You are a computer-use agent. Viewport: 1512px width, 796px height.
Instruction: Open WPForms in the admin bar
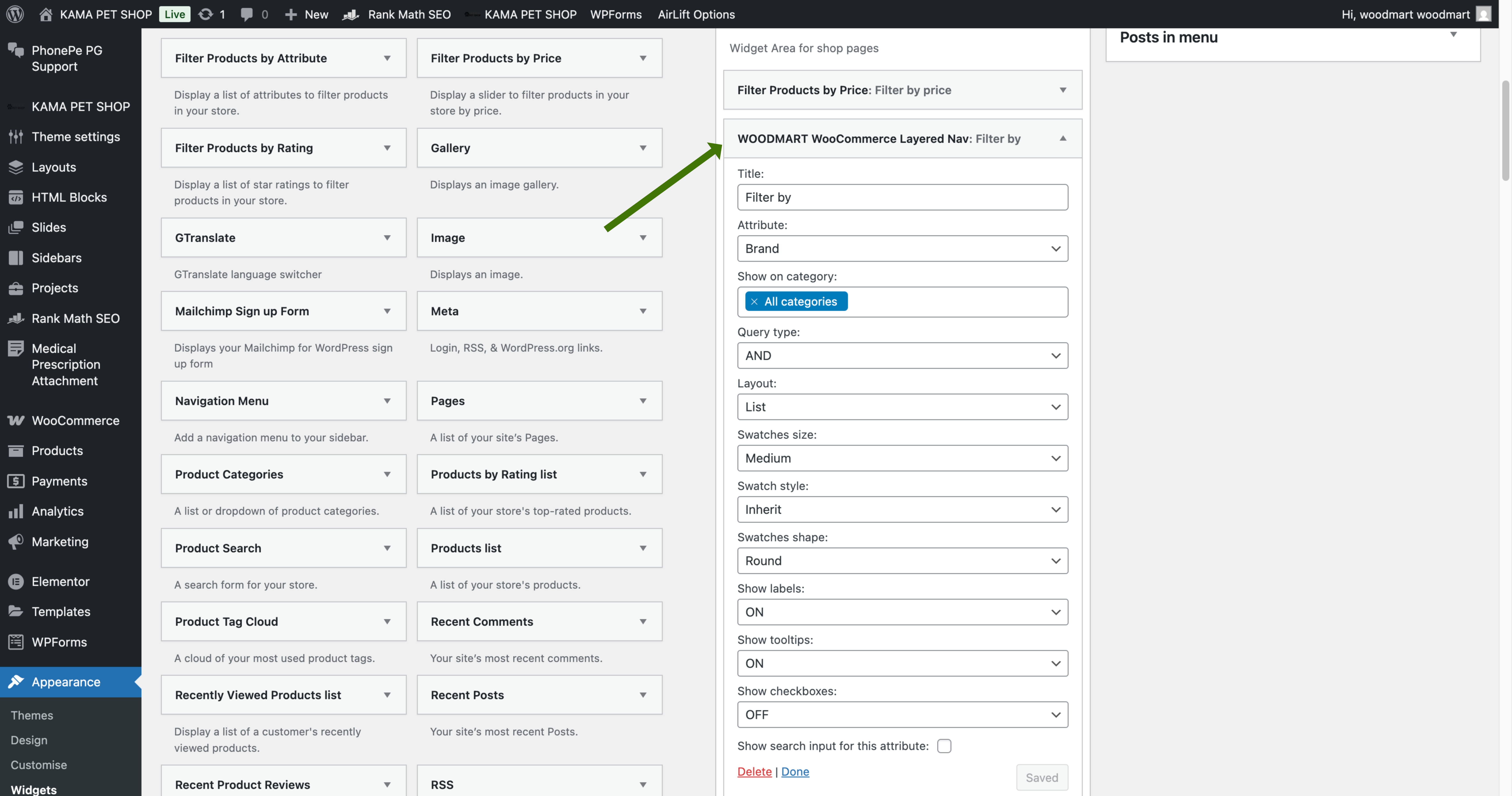[616, 14]
